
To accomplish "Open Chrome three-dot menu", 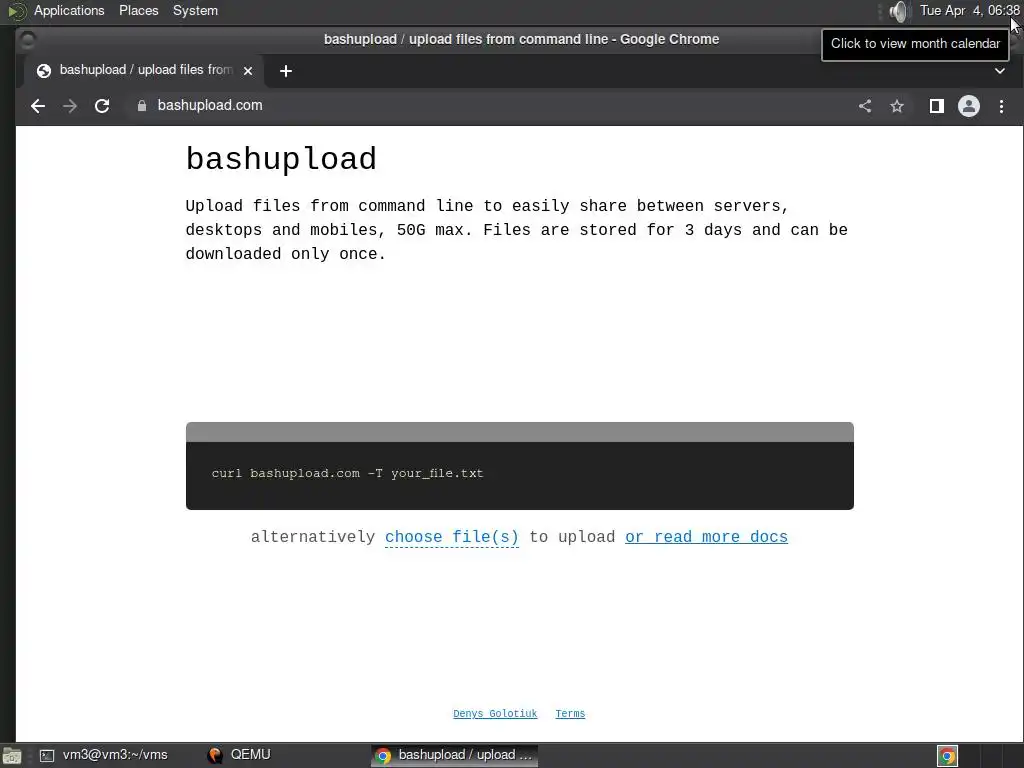I will coord(1001,106).
